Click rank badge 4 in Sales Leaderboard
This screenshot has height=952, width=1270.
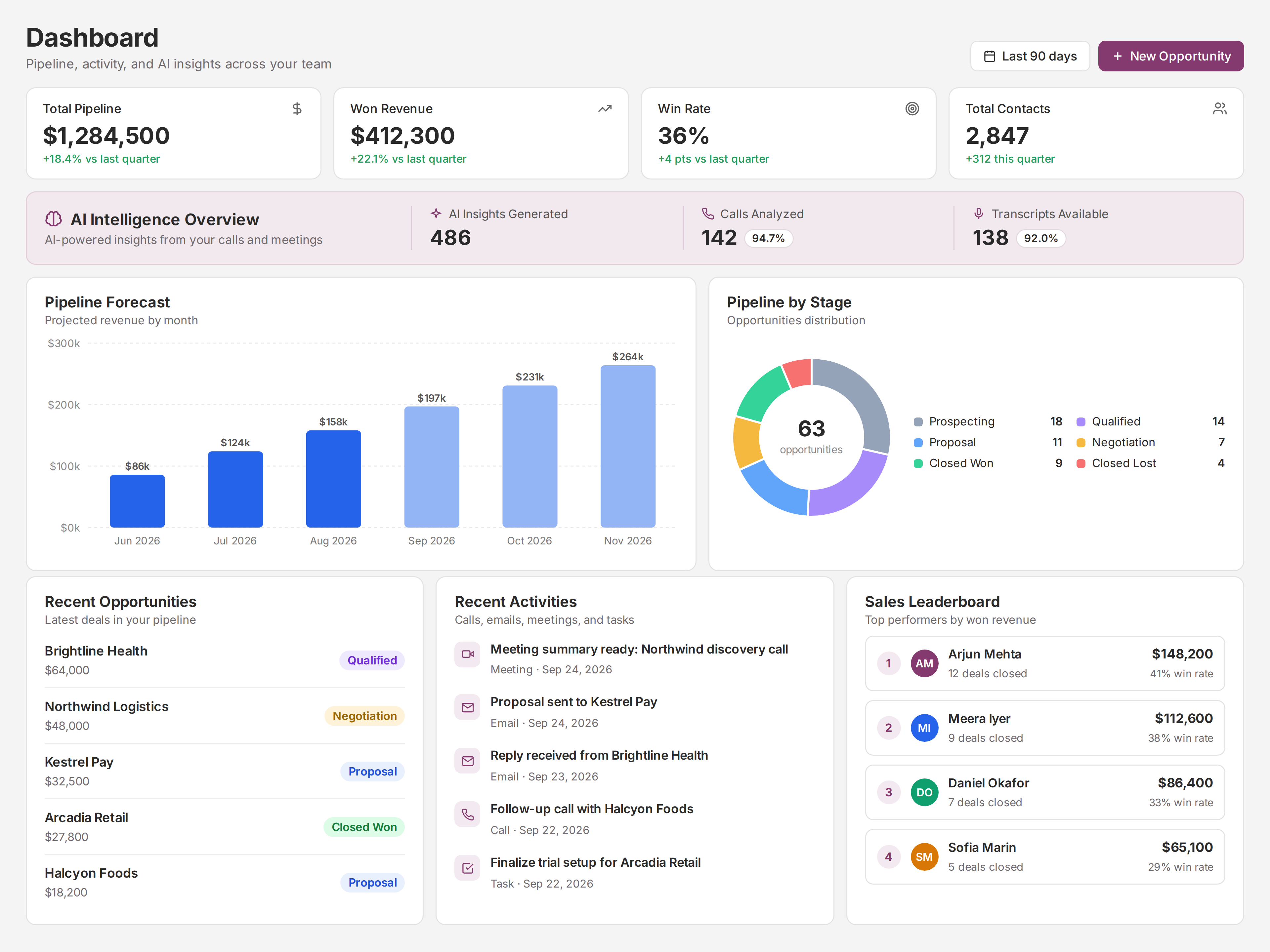[889, 857]
